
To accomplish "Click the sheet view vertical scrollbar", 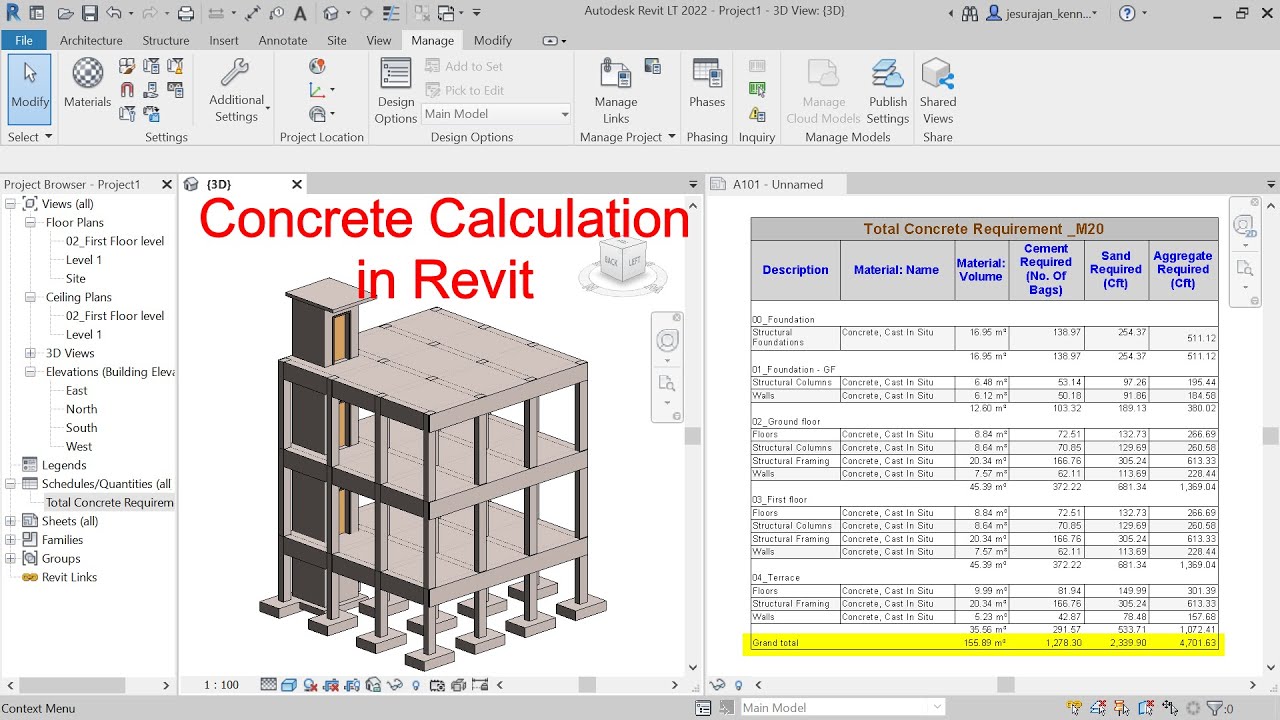I will coord(1271,436).
